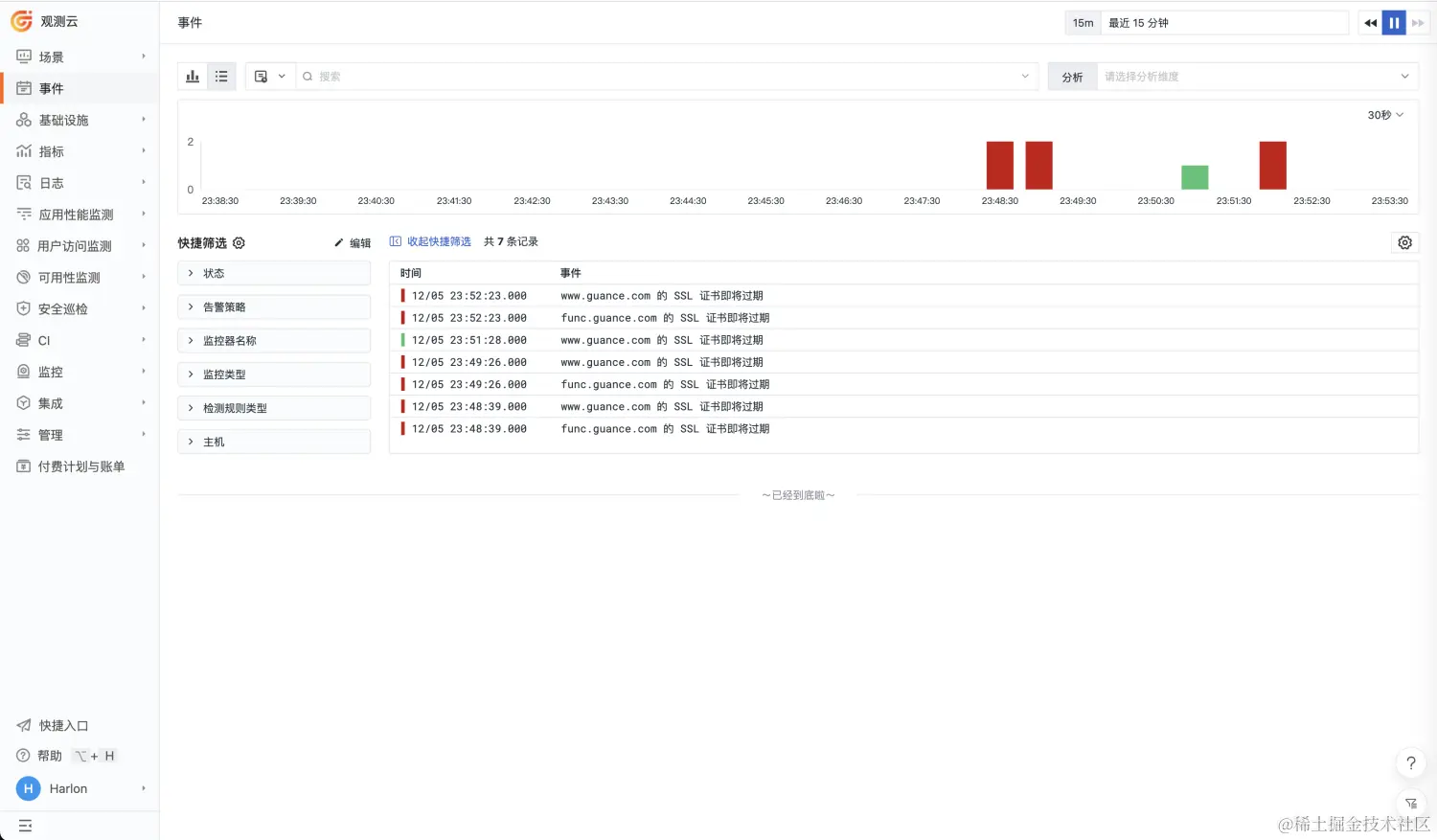The image size is (1437, 840).
Task: Click the 分析 button
Action: [x=1073, y=77]
